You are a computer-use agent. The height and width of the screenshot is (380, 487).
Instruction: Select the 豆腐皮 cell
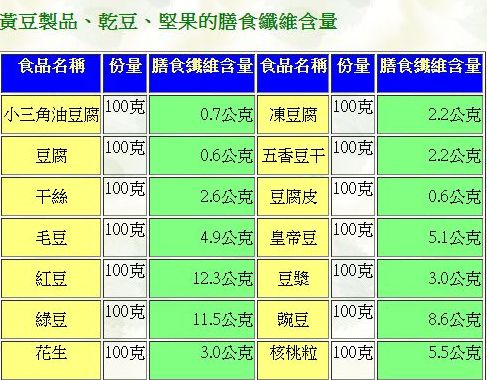pyautogui.click(x=293, y=197)
